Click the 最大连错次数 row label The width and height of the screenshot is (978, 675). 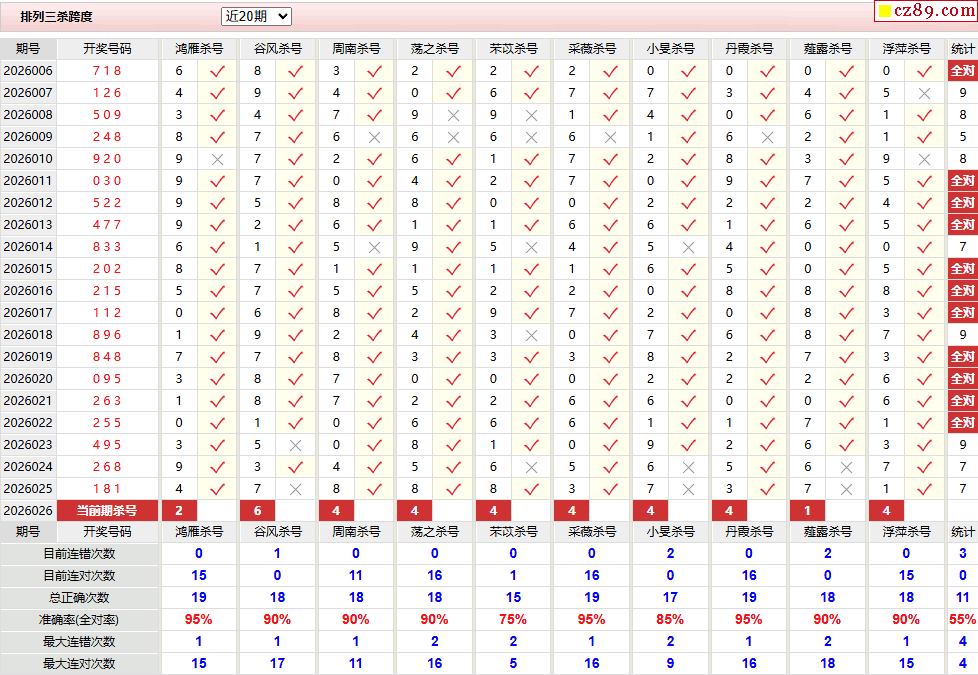(x=79, y=641)
